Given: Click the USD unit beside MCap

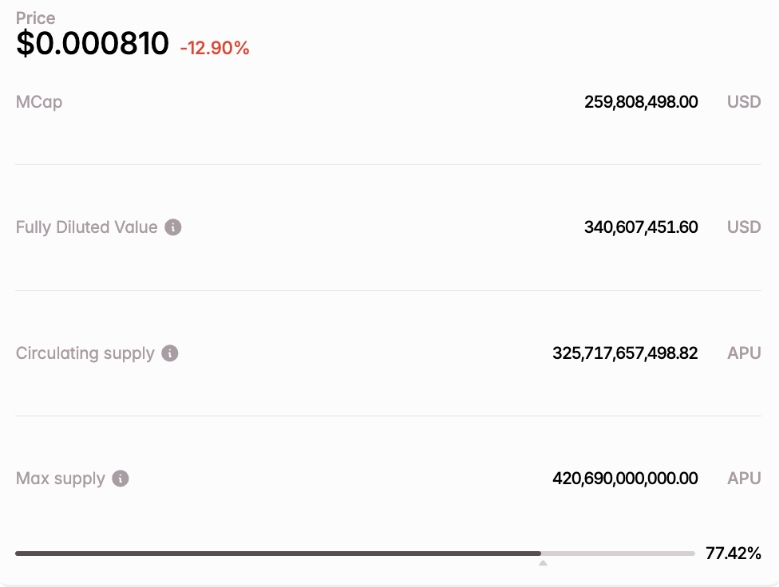Looking at the screenshot, I should click(x=744, y=102).
